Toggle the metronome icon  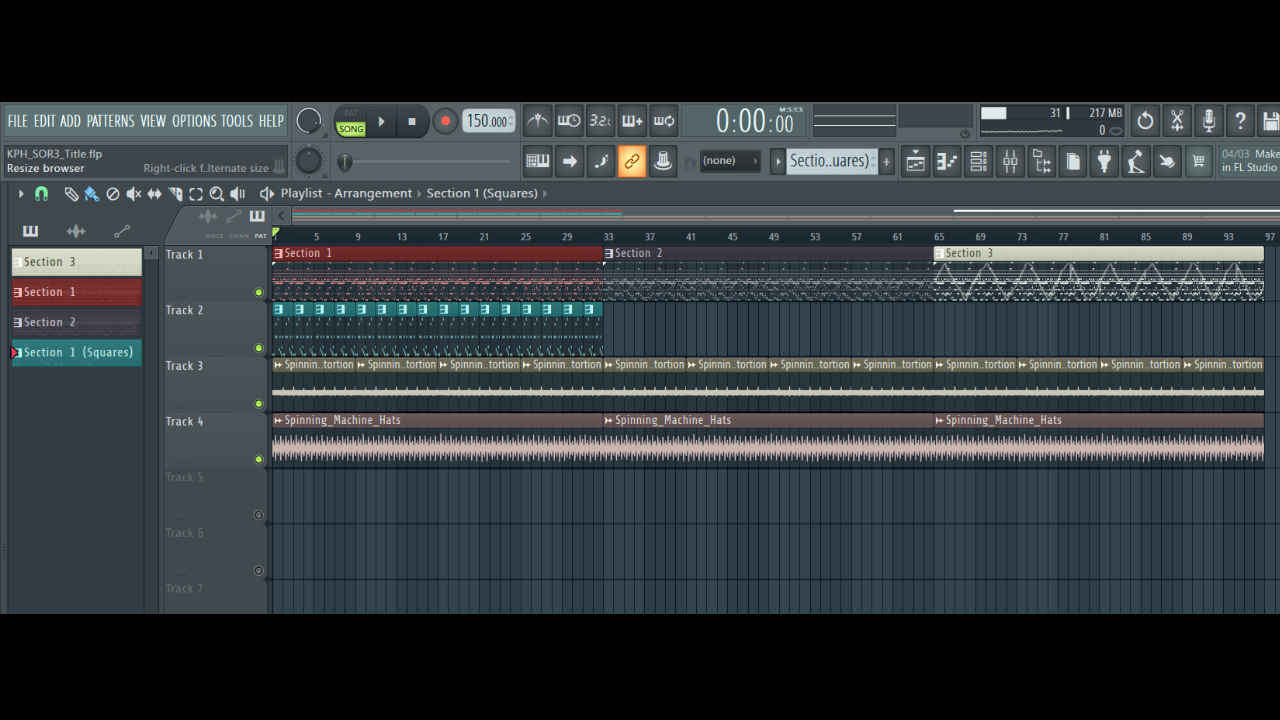click(538, 121)
